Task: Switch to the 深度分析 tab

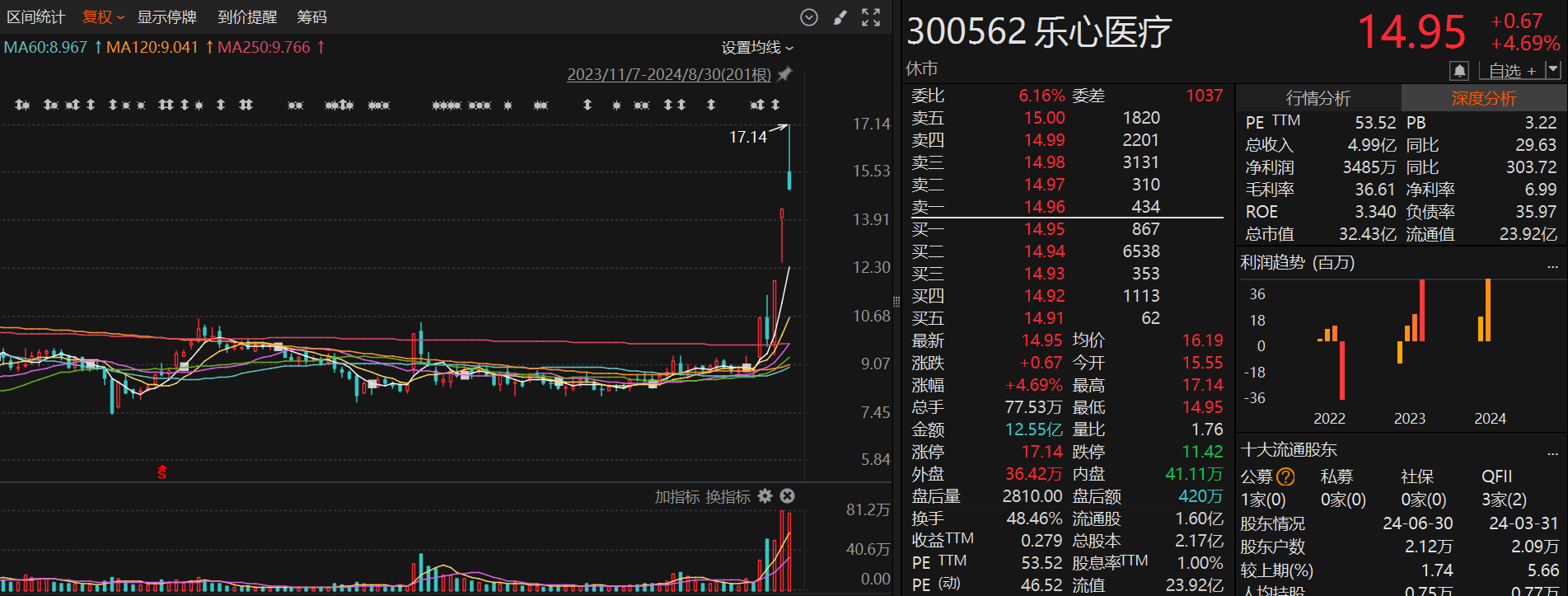Action: click(x=1484, y=98)
